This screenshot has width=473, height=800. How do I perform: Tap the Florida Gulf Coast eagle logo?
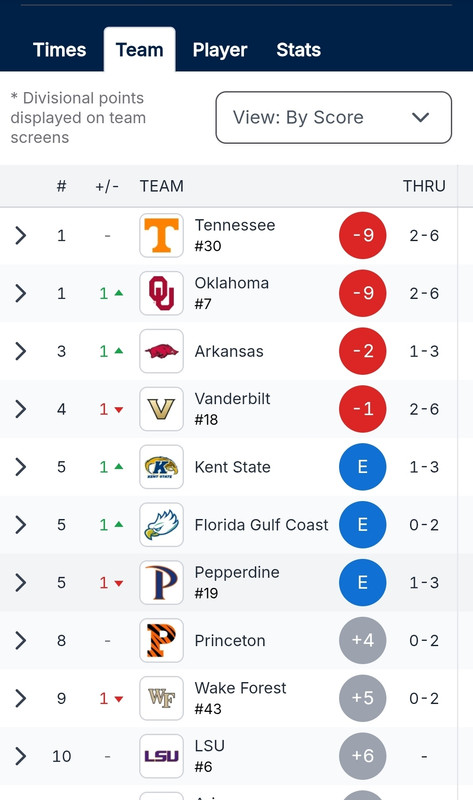pos(161,524)
